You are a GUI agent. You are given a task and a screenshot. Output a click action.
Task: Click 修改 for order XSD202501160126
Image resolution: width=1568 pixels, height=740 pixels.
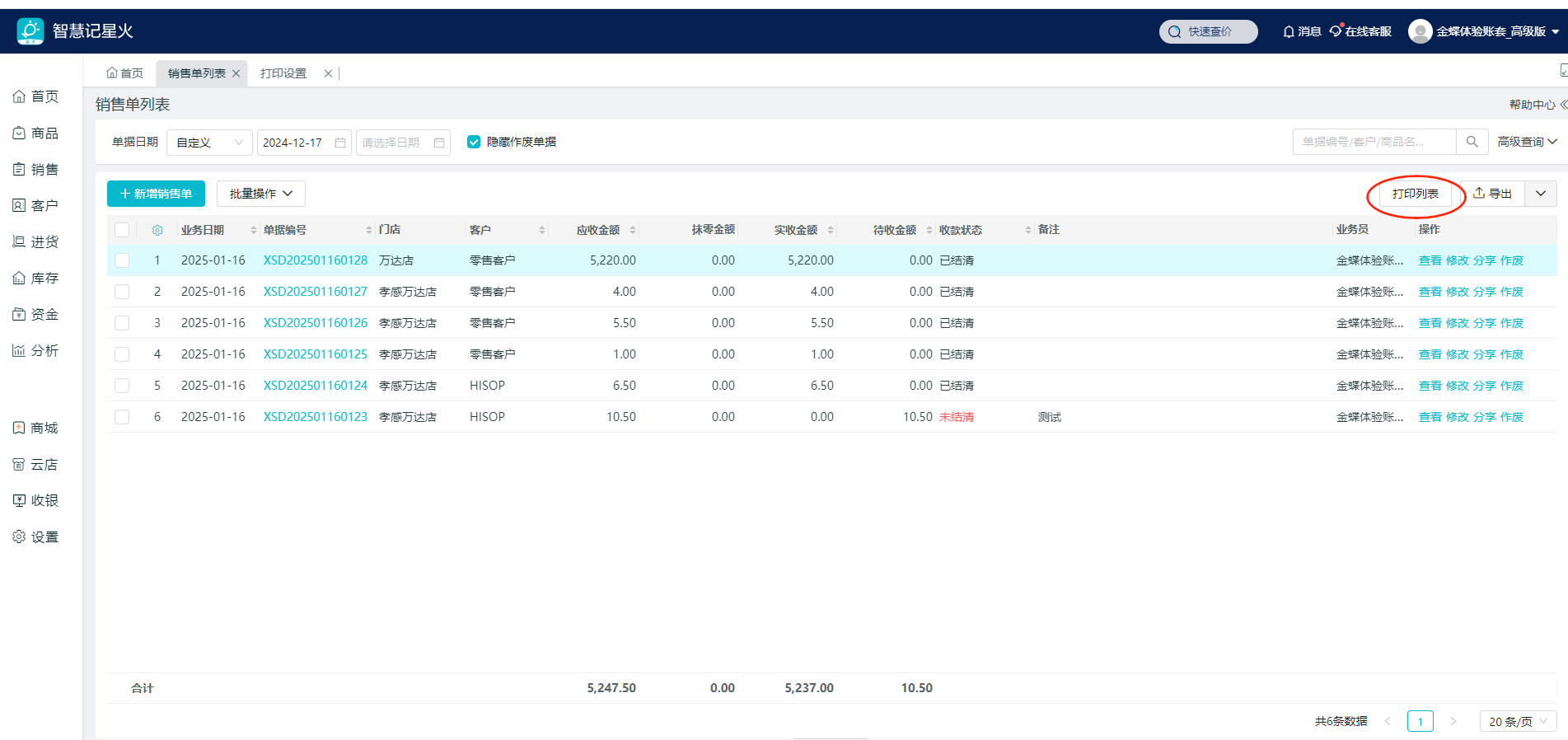click(x=1458, y=323)
